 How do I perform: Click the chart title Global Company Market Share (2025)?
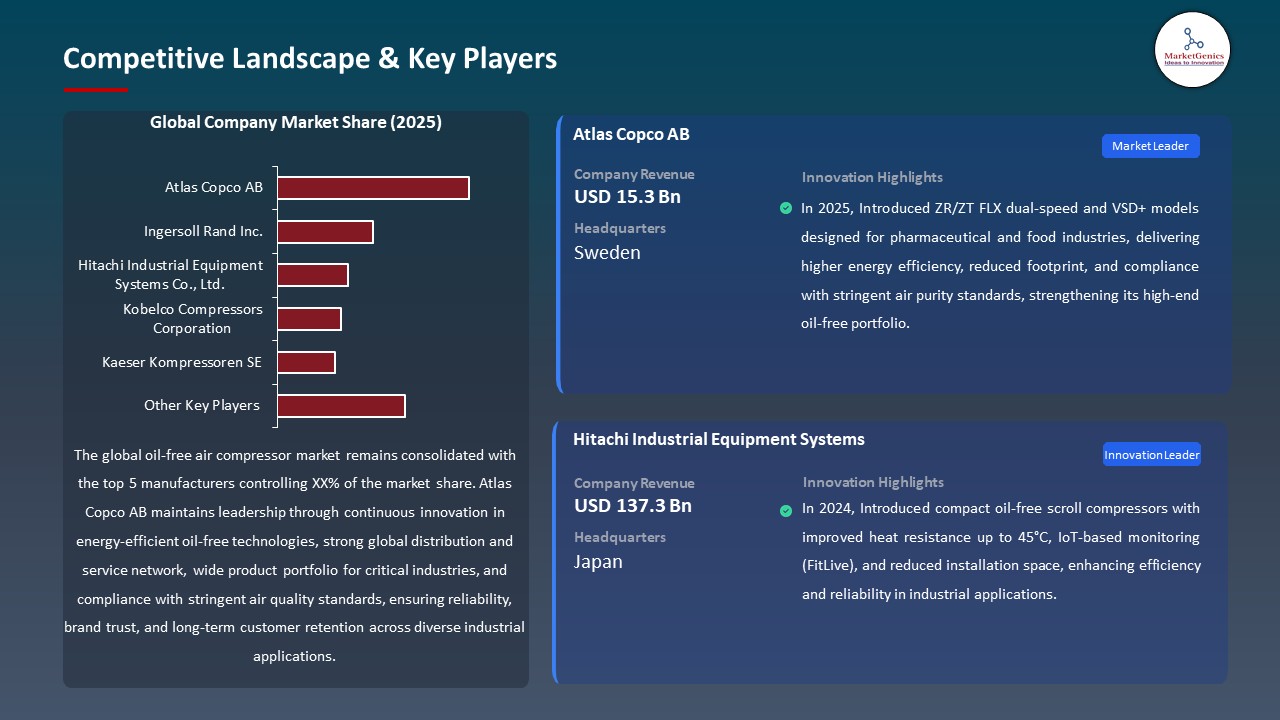tap(296, 123)
